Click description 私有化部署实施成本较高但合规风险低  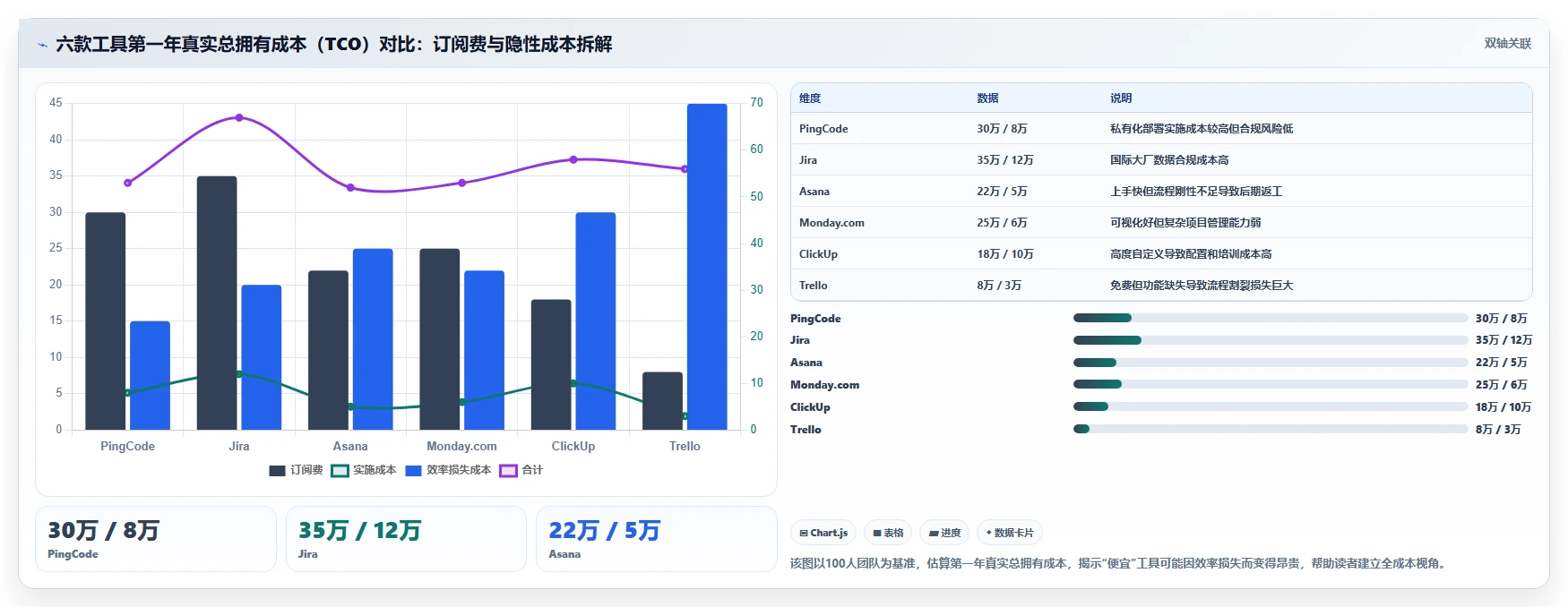(x=1202, y=129)
